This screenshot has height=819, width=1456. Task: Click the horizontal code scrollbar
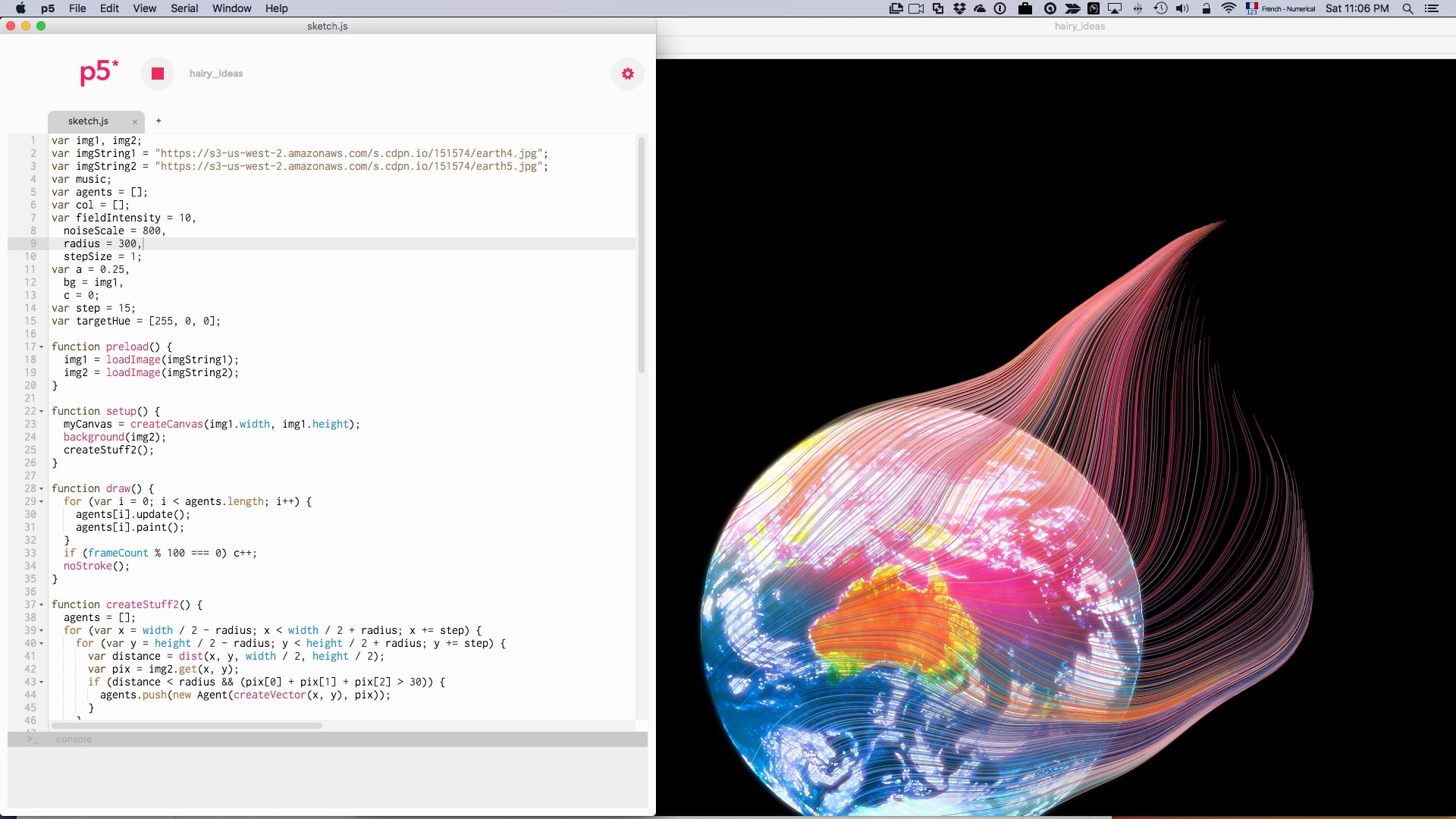pyautogui.click(x=187, y=726)
